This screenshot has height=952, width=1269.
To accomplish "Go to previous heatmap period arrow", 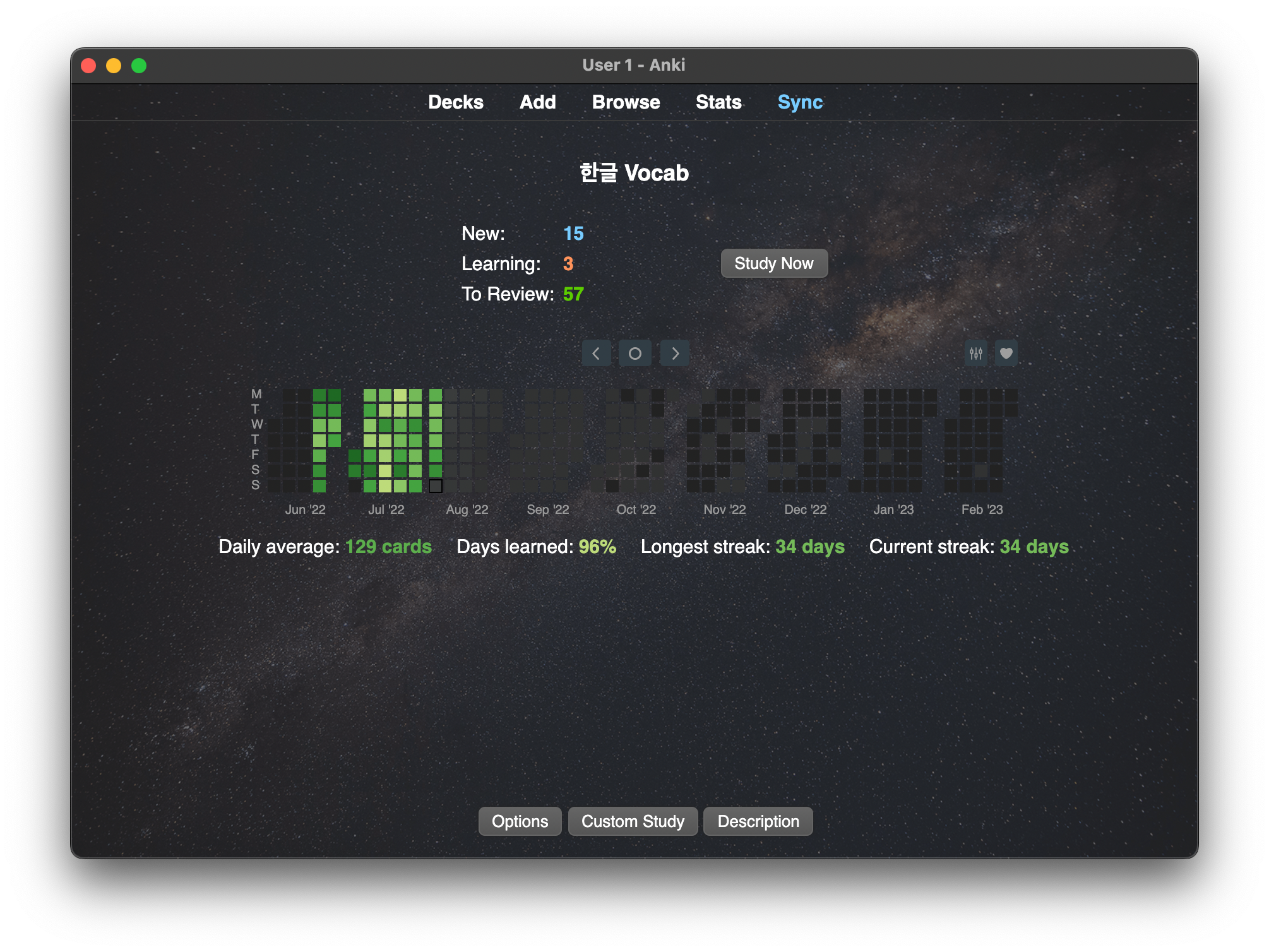I will (596, 354).
